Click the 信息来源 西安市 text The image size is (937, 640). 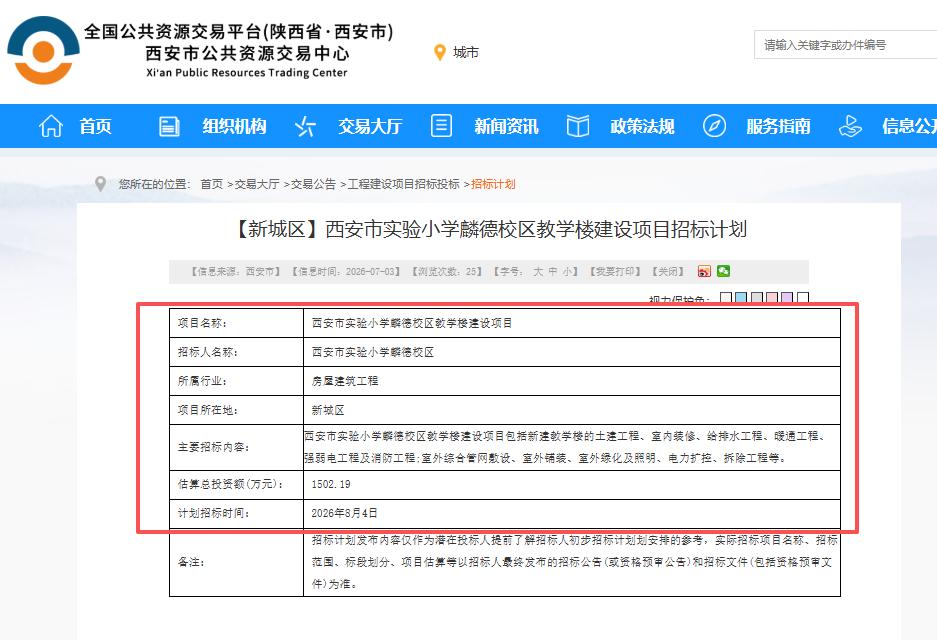(235, 271)
